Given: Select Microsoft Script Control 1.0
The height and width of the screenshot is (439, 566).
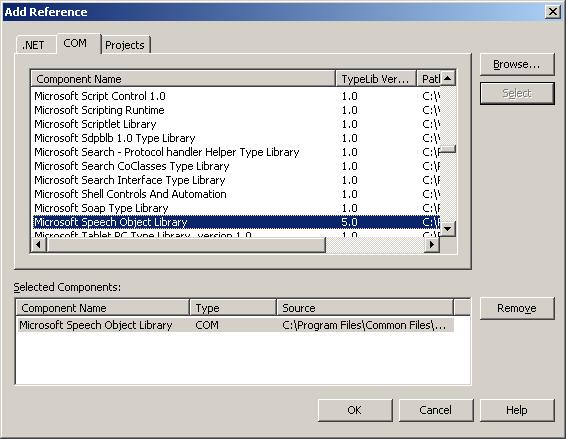Looking at the screenshot, I should coord(236,96).
